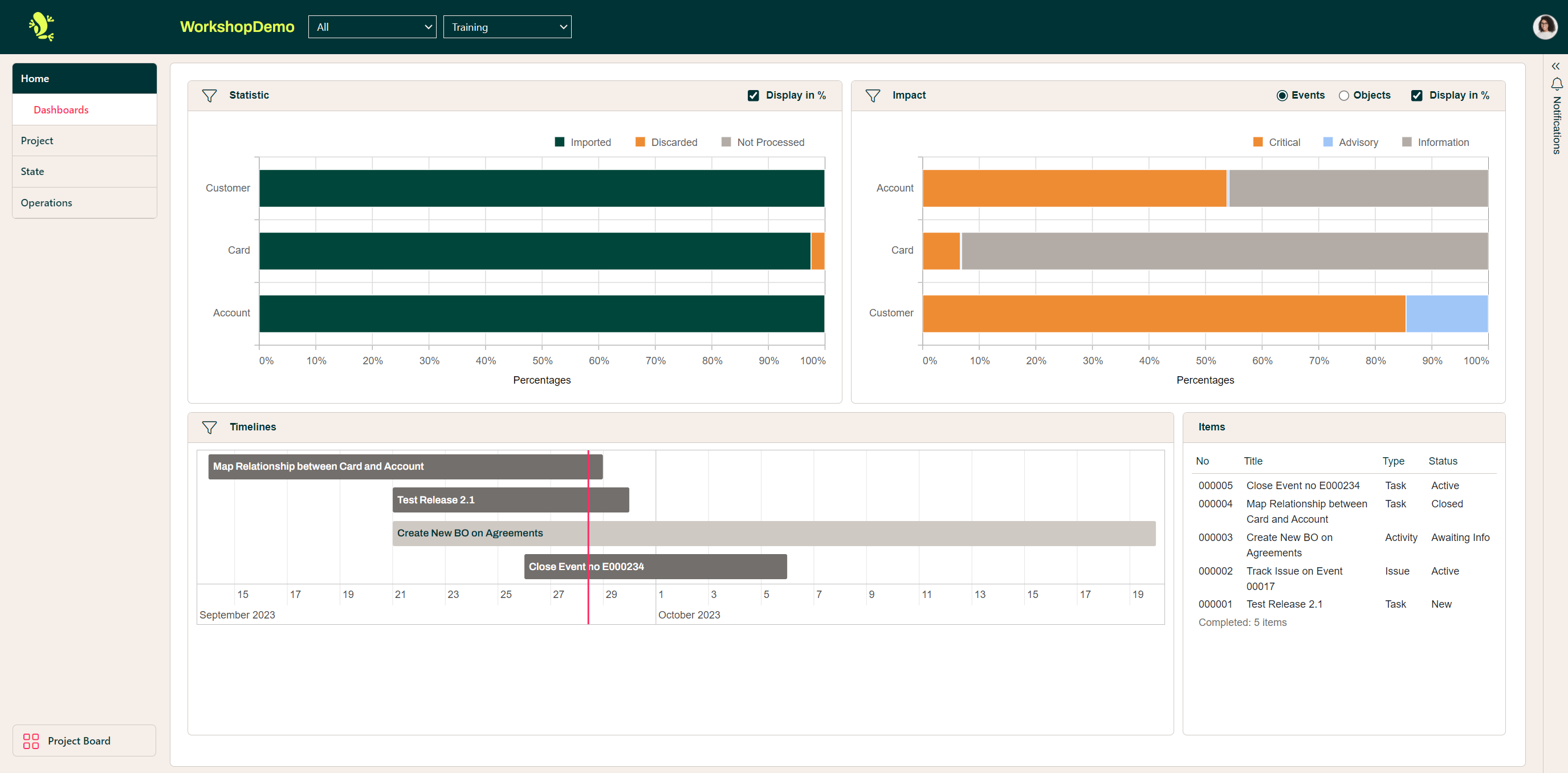Open the user profile avatar
Image resolution: width=1568 pixels, height=773 pixels.
(1544, 27)
